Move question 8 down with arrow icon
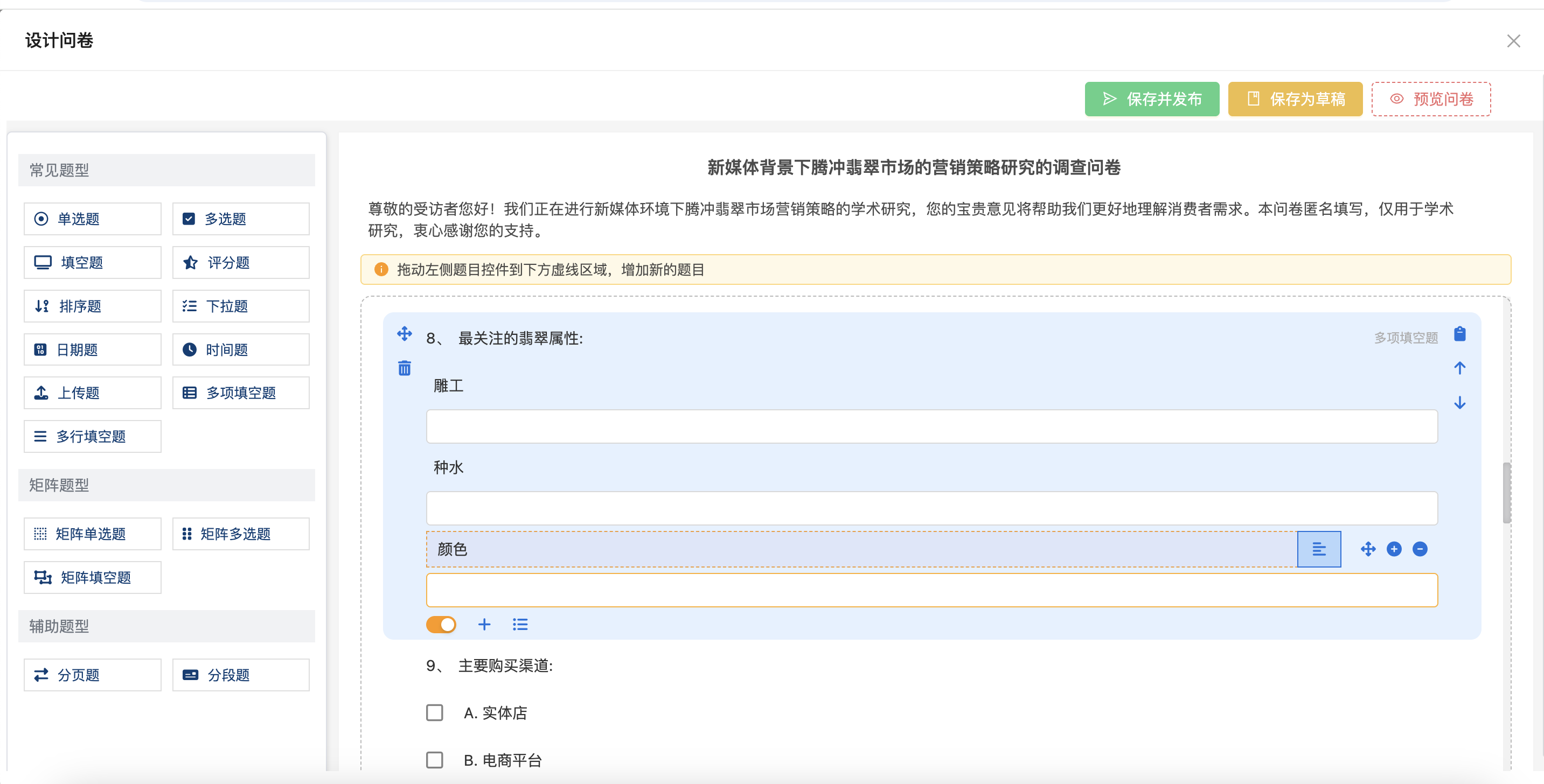 coord(1459,402)
